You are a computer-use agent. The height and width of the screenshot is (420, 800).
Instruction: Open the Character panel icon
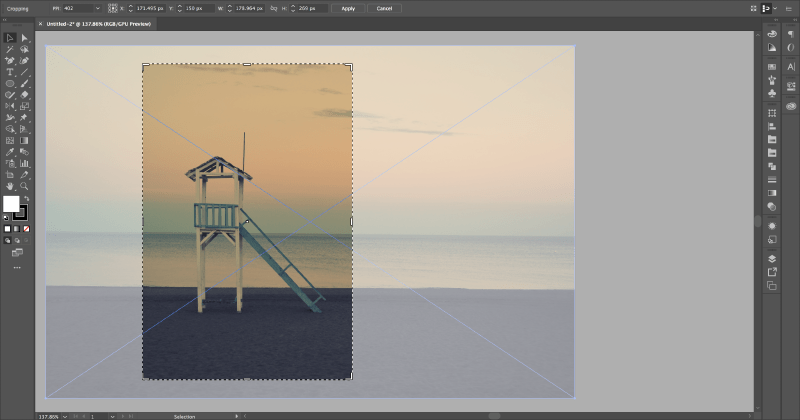tap(791, 66)
